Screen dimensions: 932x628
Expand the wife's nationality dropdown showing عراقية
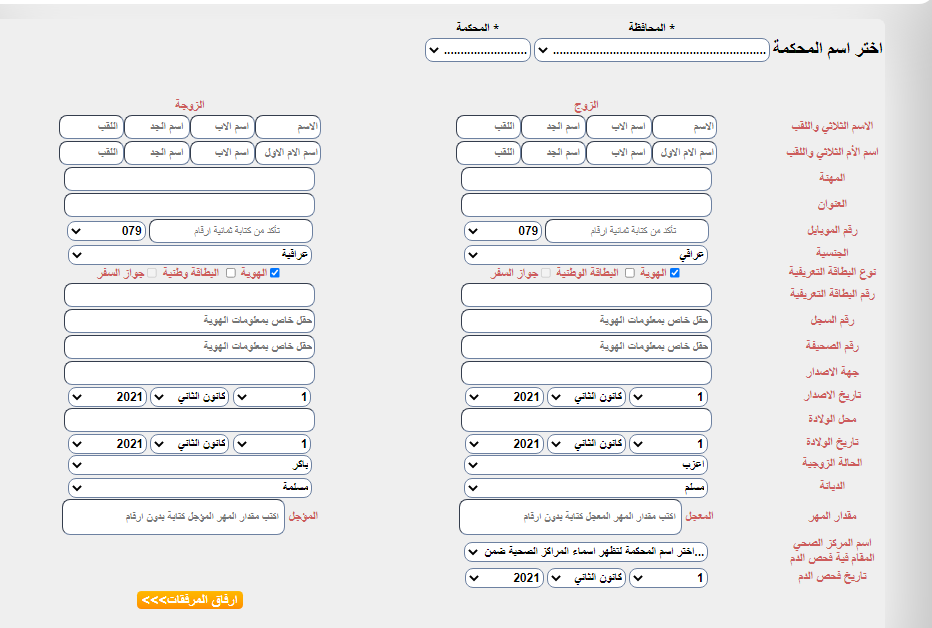(x=190, y=255)
